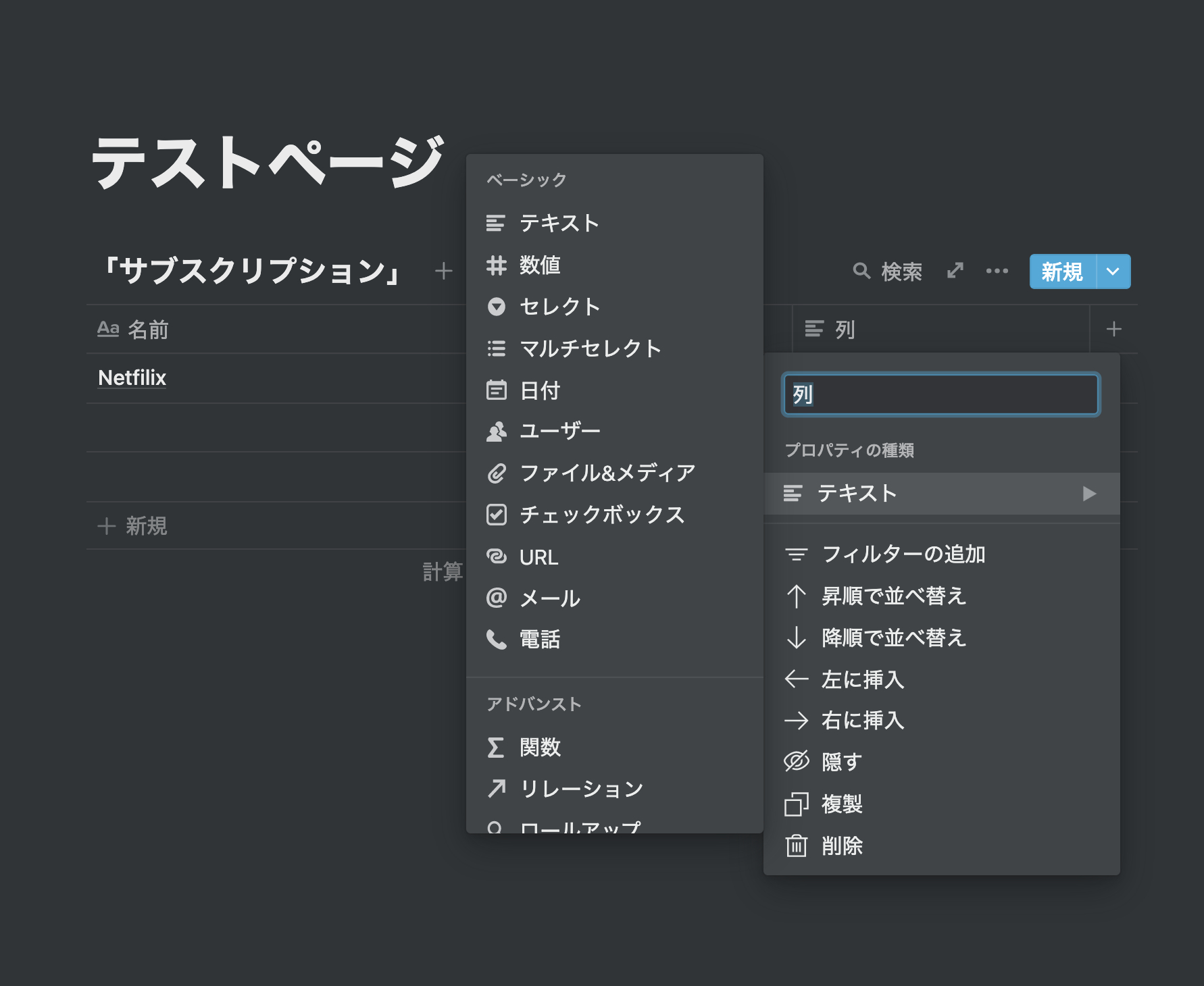Add a view with plus next to サブスクリプション
The width and height of the screenshot is (1204, 986).
click(443, 271)
